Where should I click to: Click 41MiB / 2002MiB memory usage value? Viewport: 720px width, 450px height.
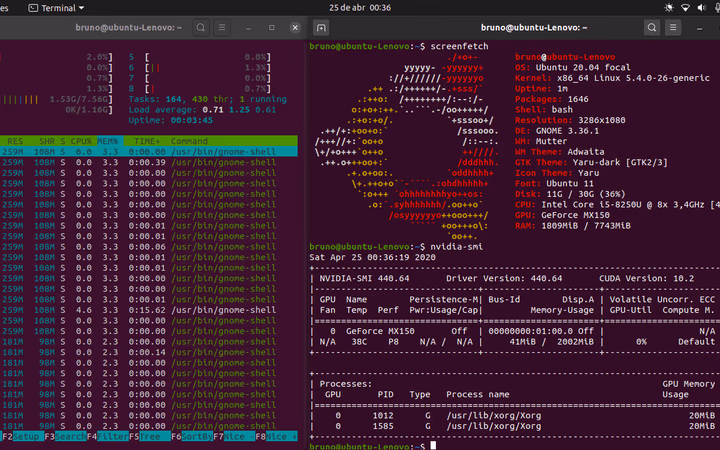coord(551,342)
